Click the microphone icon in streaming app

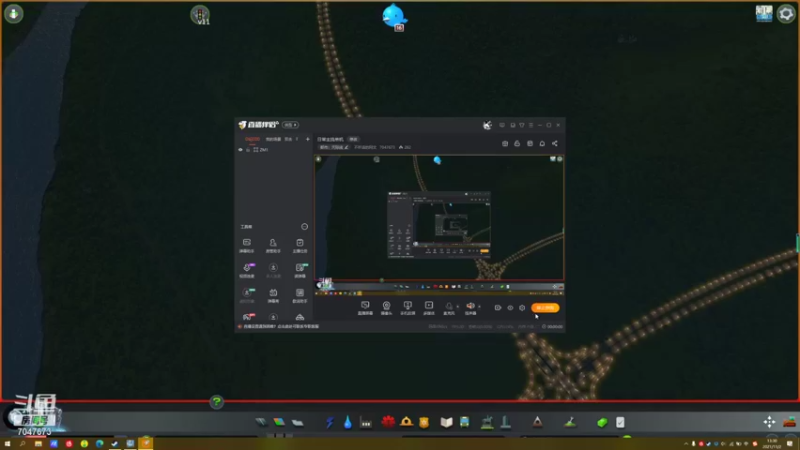[x=449, y=306]
